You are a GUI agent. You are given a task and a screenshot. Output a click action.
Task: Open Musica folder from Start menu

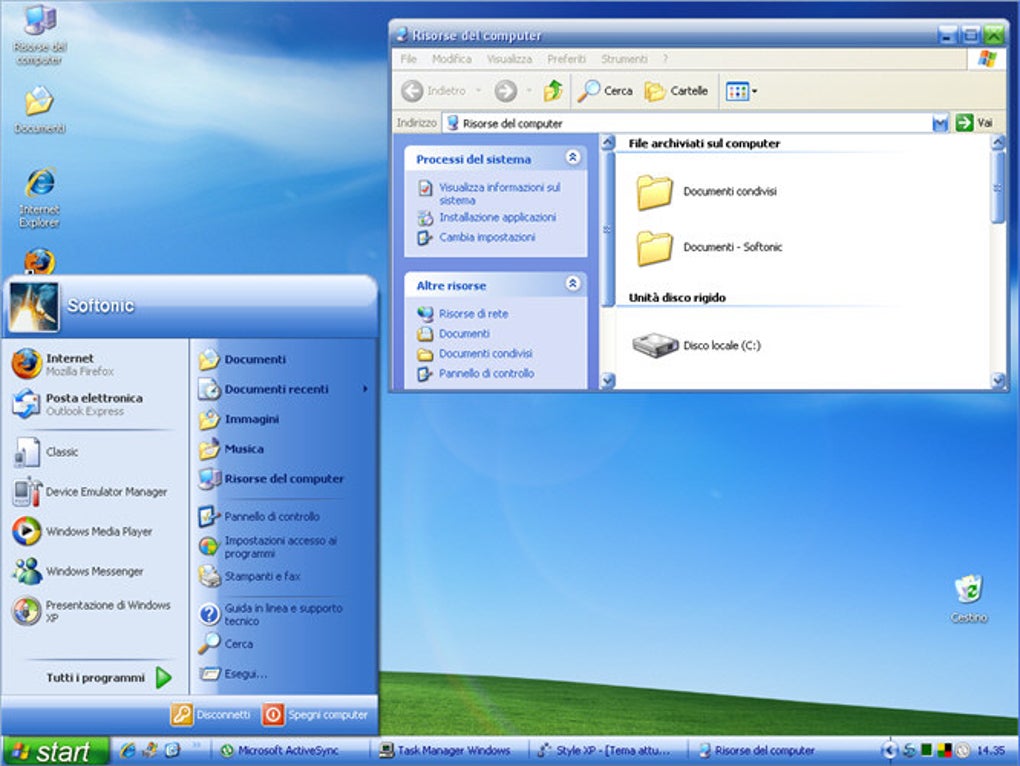(x=231, y=449)
